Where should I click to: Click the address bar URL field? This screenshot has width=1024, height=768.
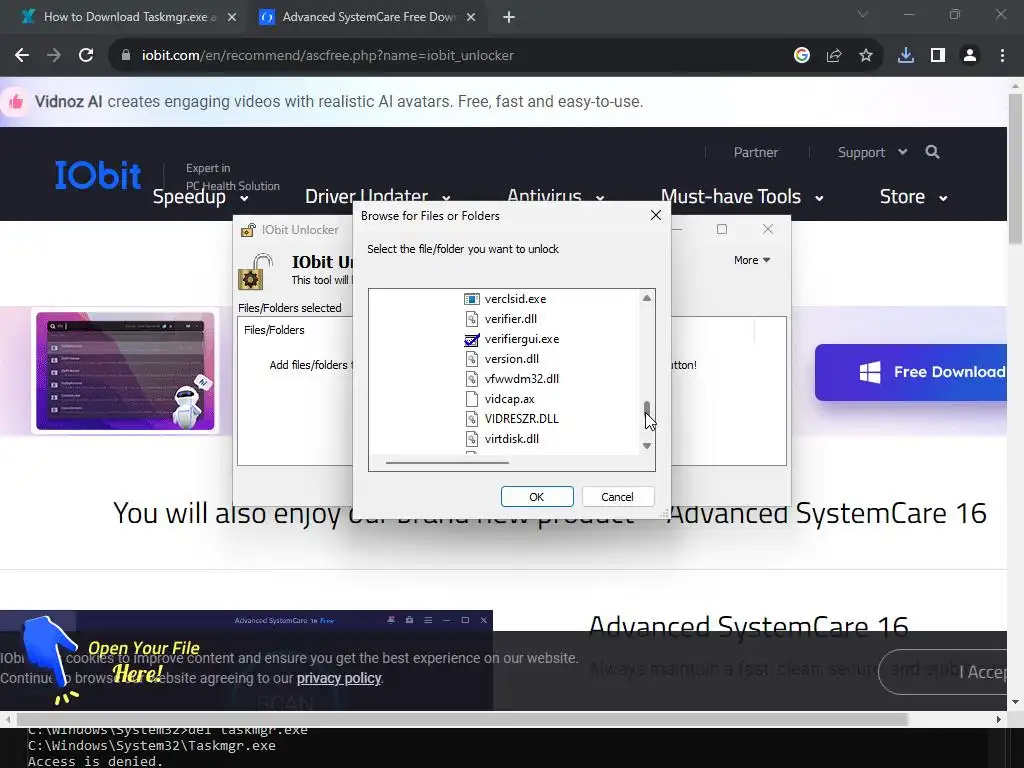point(451,56)
